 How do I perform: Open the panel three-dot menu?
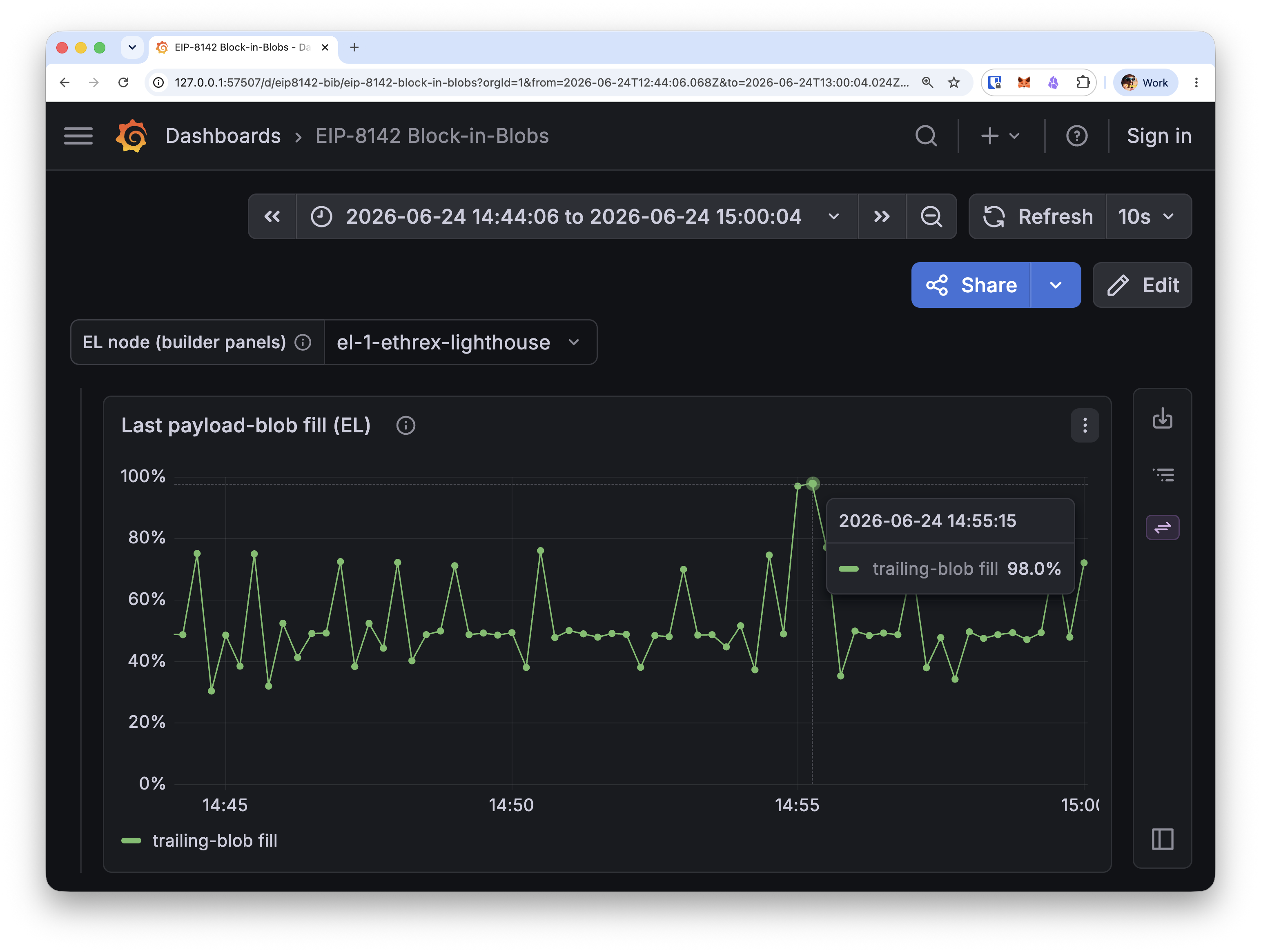coord(1084,425)
